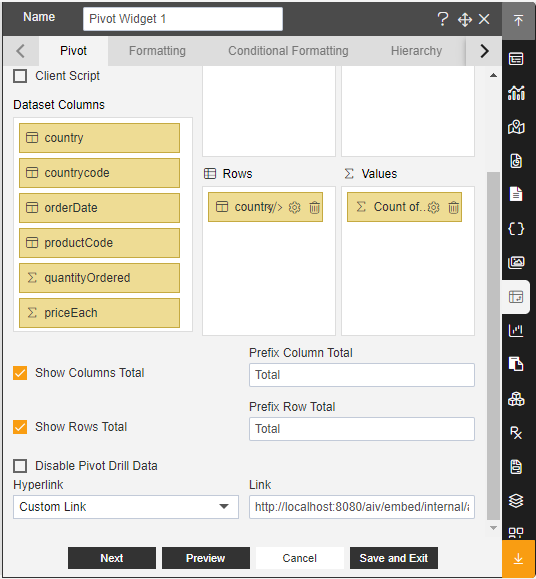
Task: Open settings gear for country row field
Action: point(294,208)
